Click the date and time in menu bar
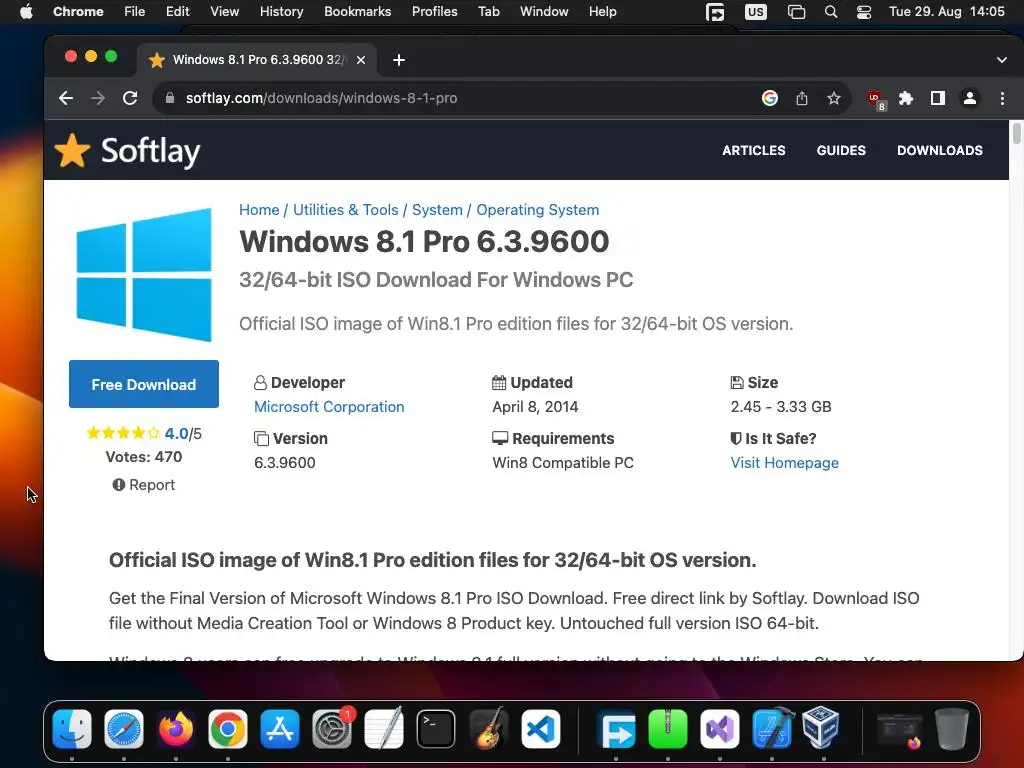 click(x=946, y=12)
